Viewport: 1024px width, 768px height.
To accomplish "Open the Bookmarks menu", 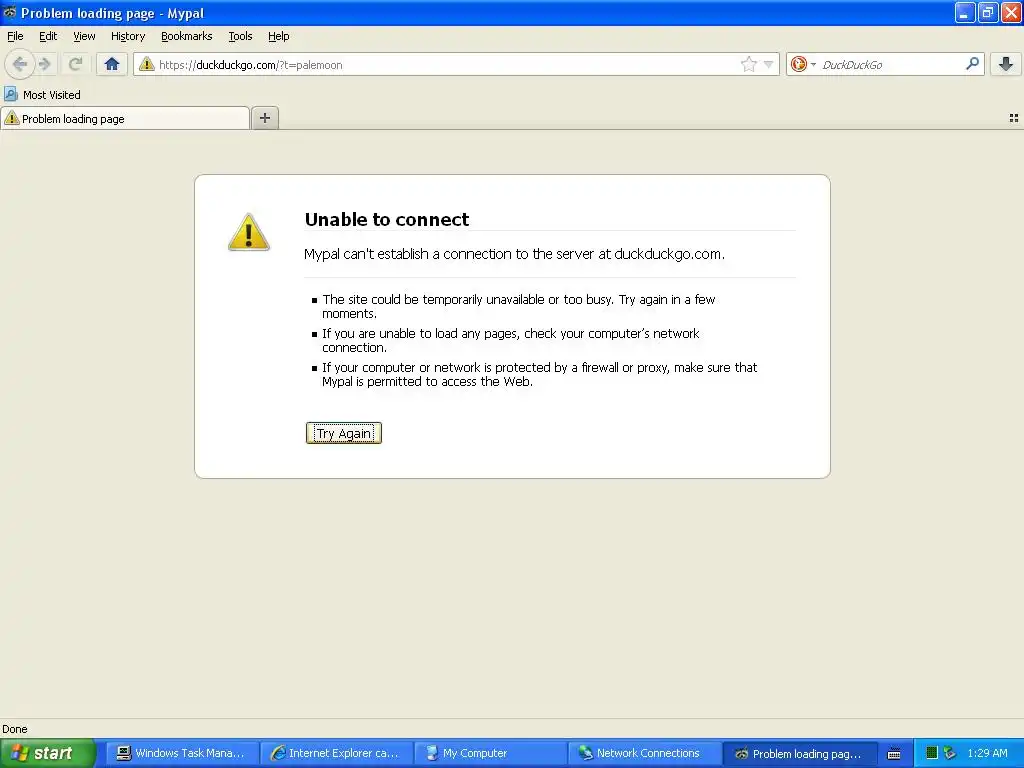I will pyautogui.click(x=187, y=37).
